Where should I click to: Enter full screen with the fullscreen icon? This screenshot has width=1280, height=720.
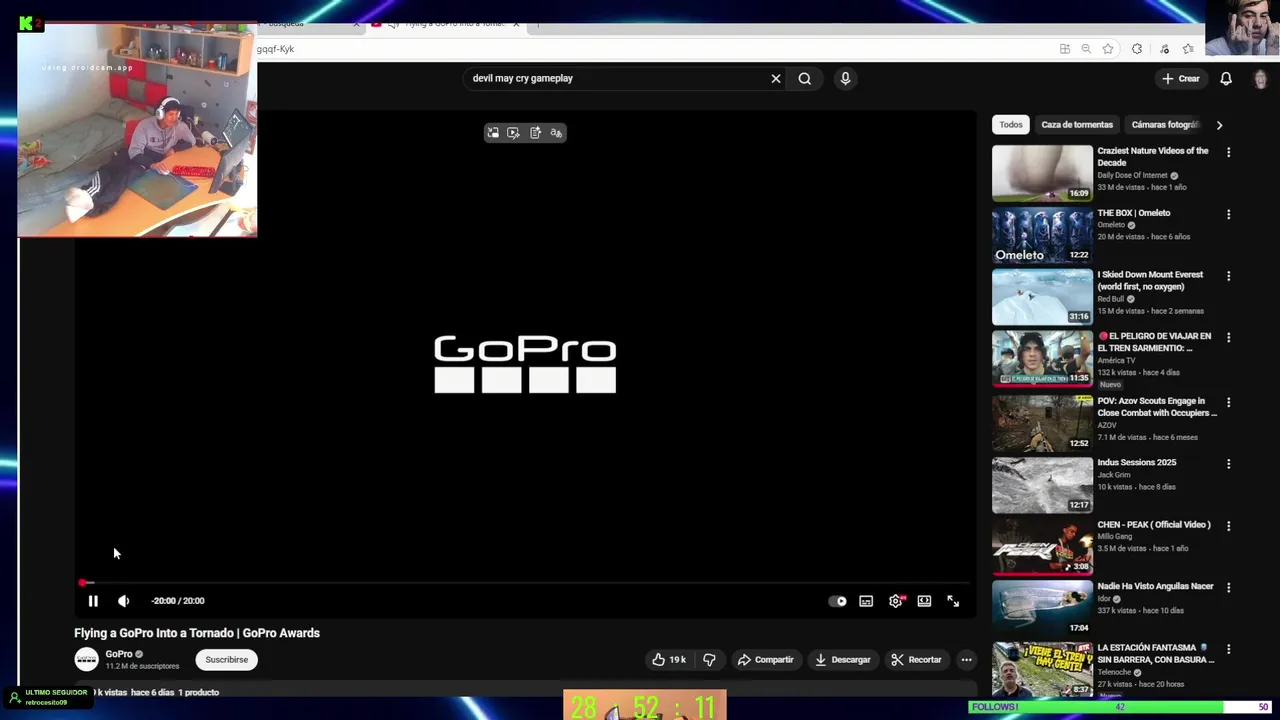[953, 601]
